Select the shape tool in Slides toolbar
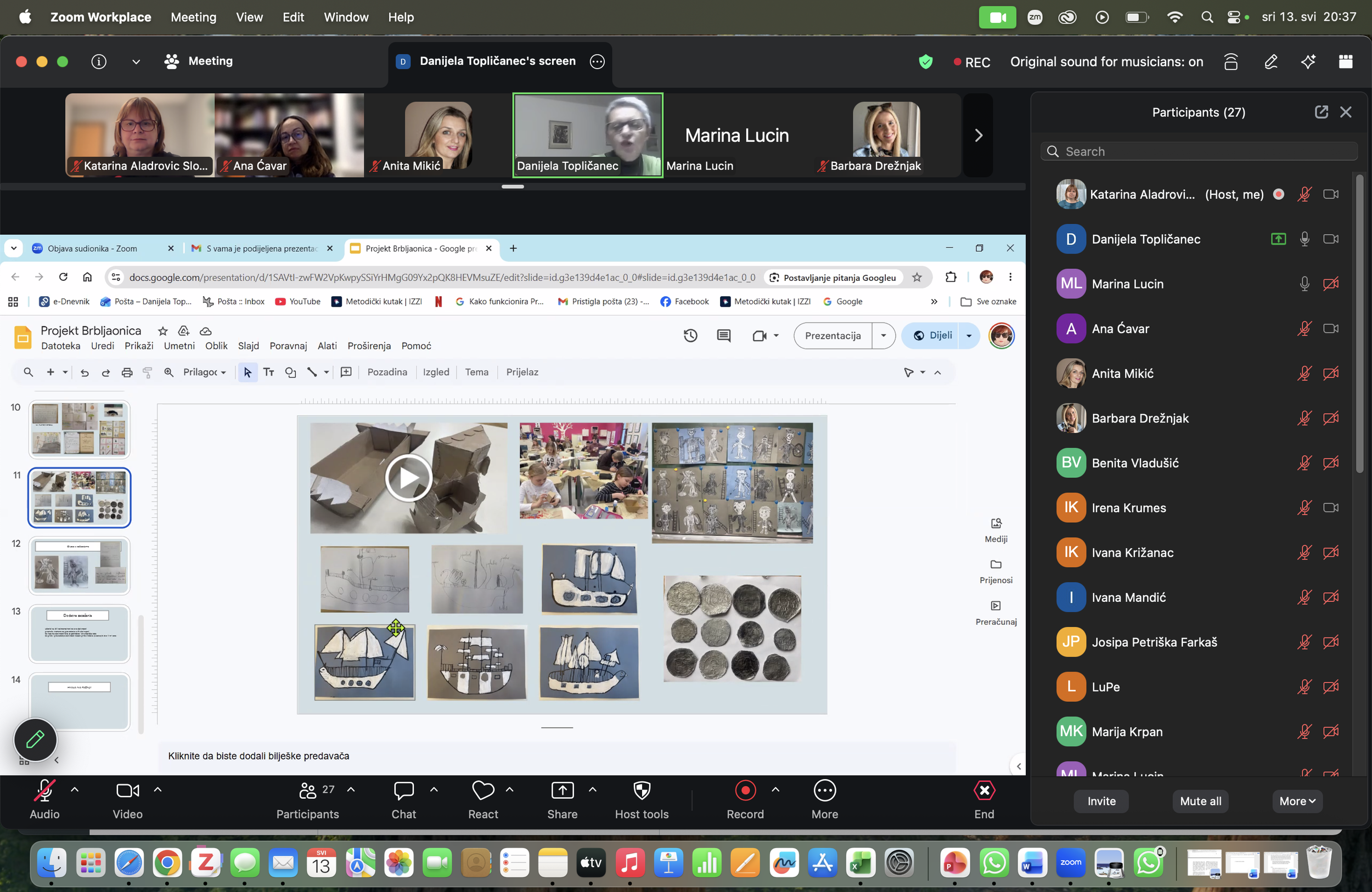The height and width of the screenshot is (892, 1372). coord(290,372)
